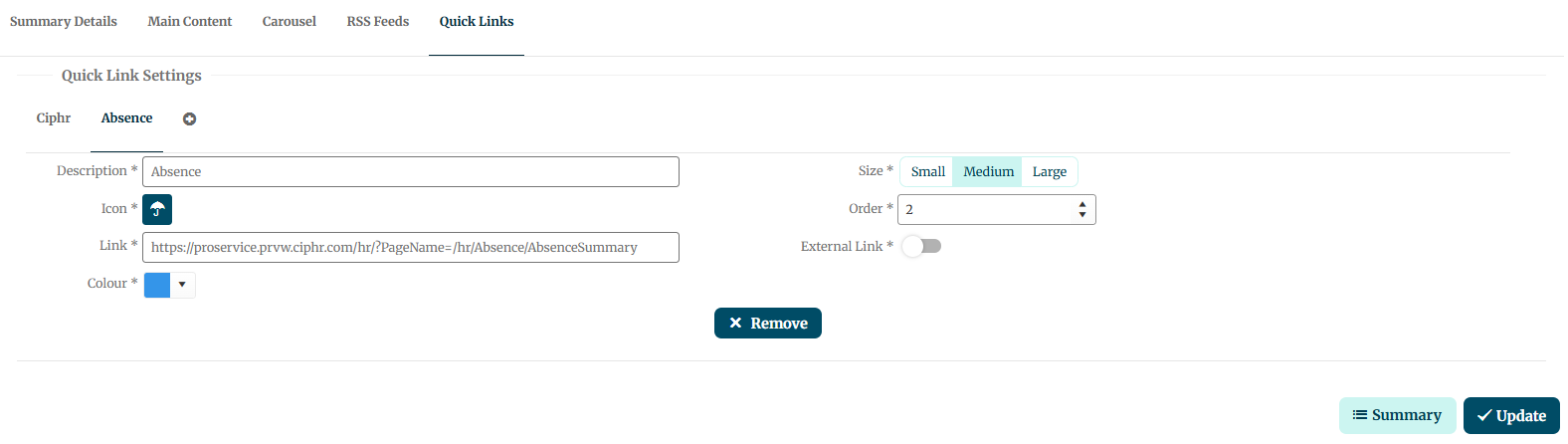
Task: Click the X icon on Remove button
Action: 735,323
